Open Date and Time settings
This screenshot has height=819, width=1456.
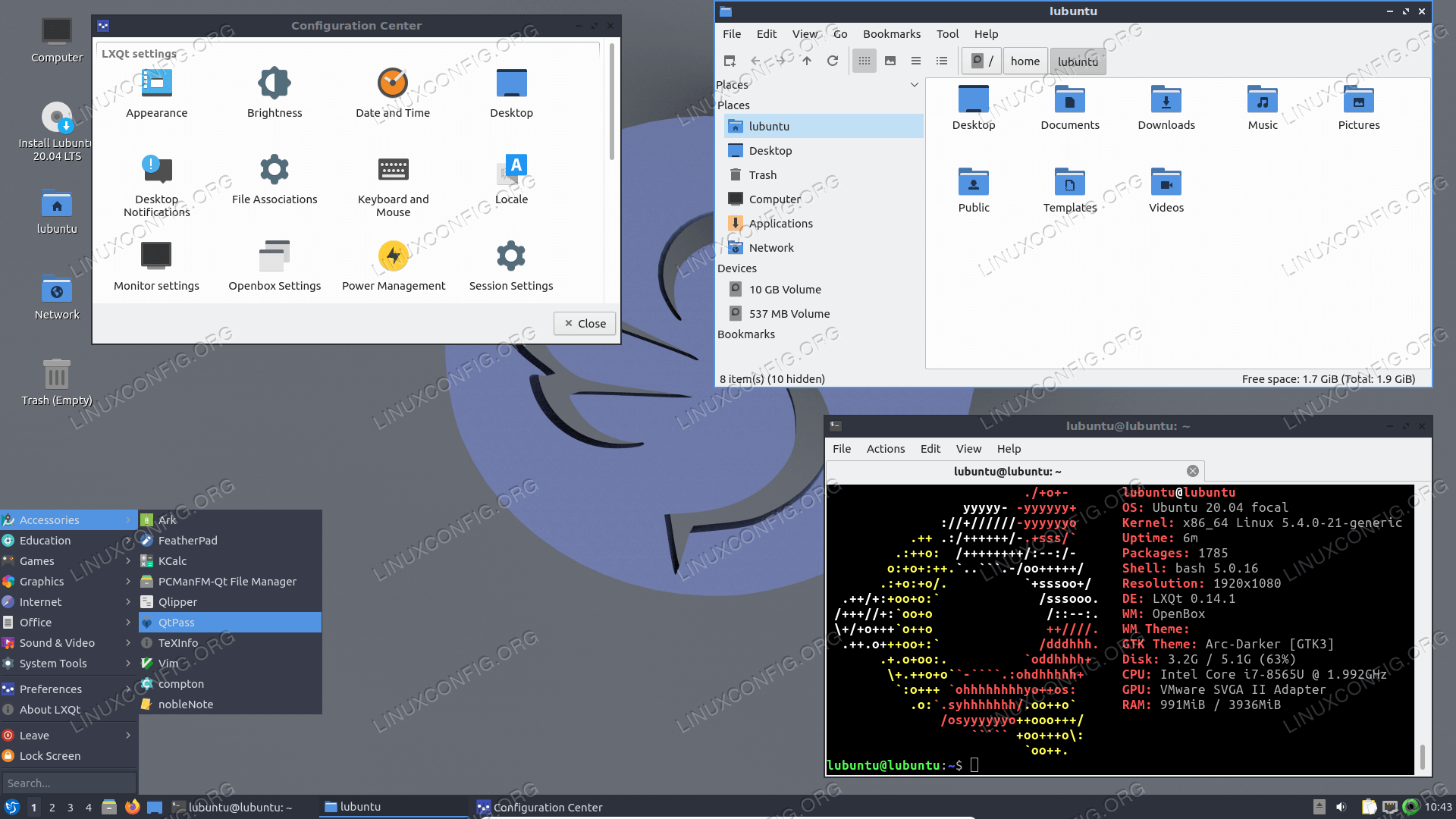[393, 93]
